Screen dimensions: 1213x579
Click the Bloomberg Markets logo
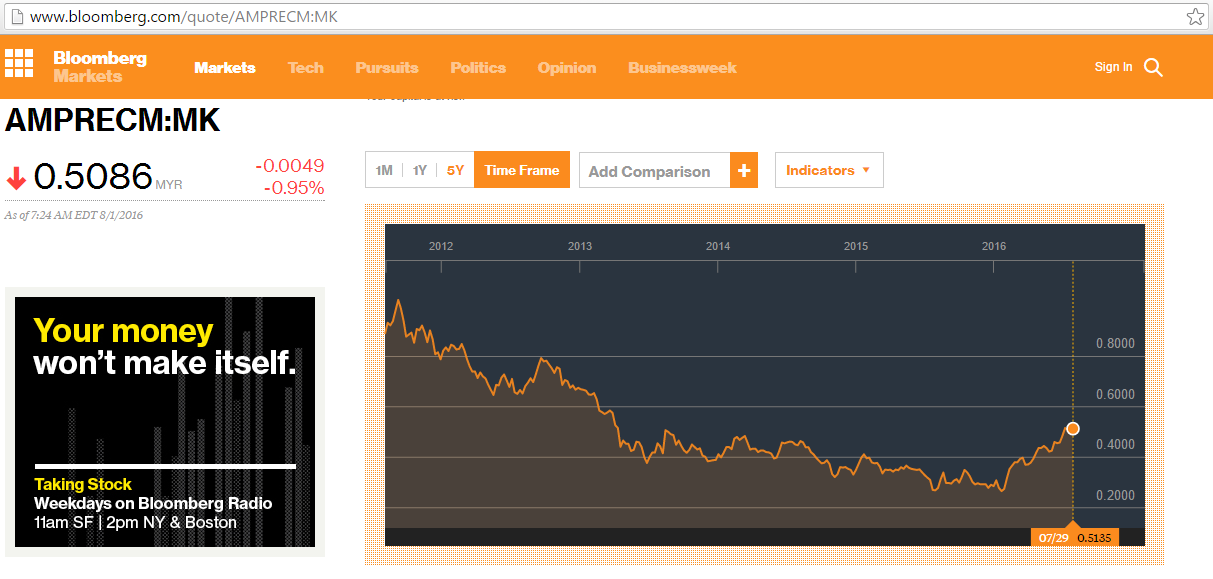(99, 67)
